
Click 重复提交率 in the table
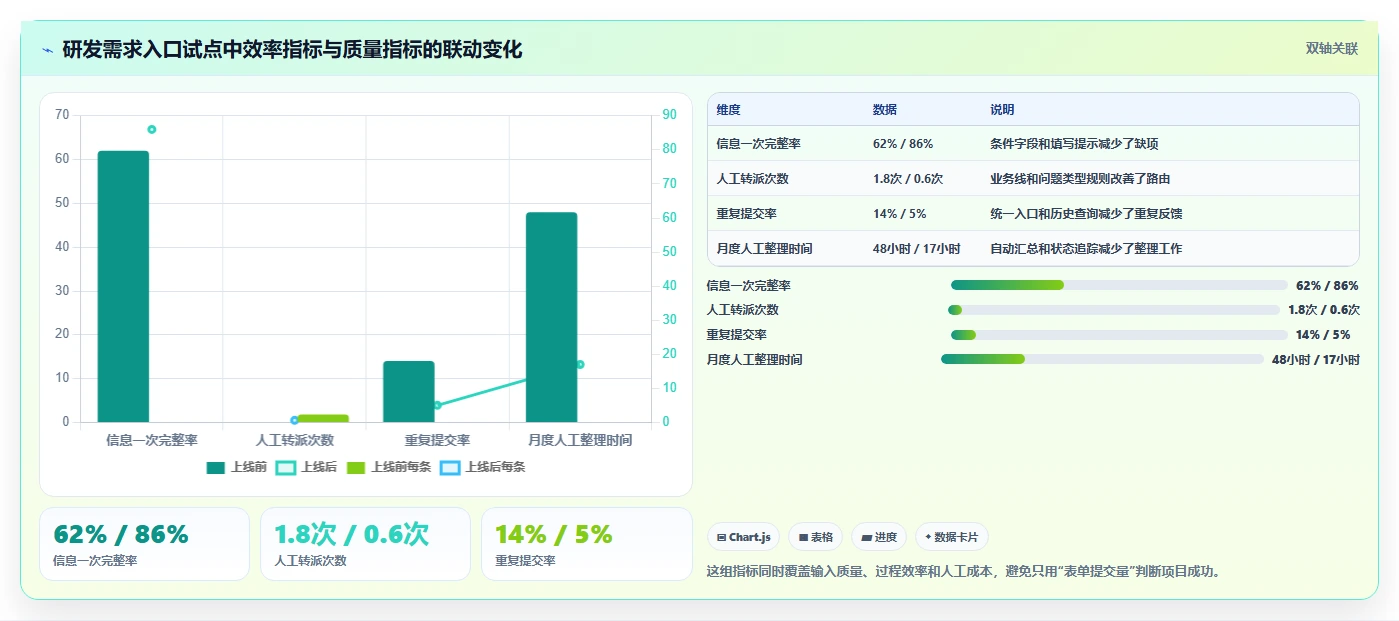click(747, 214)
